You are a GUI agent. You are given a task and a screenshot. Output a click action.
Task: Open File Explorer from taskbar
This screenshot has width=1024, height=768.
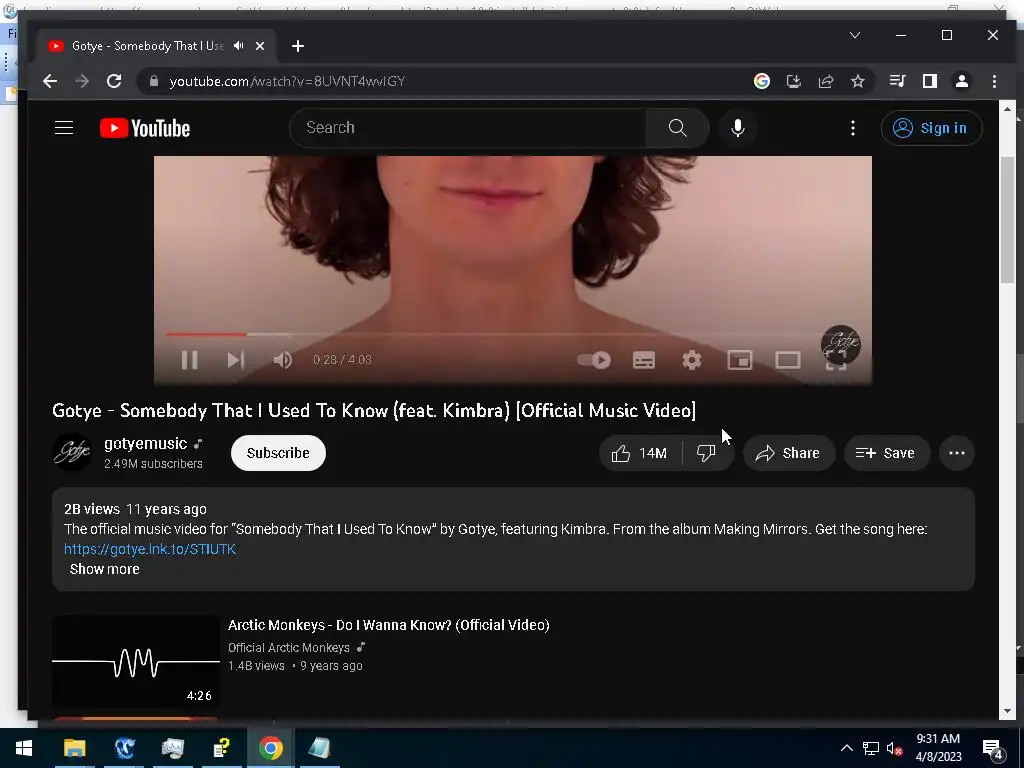tap(74, 748)
